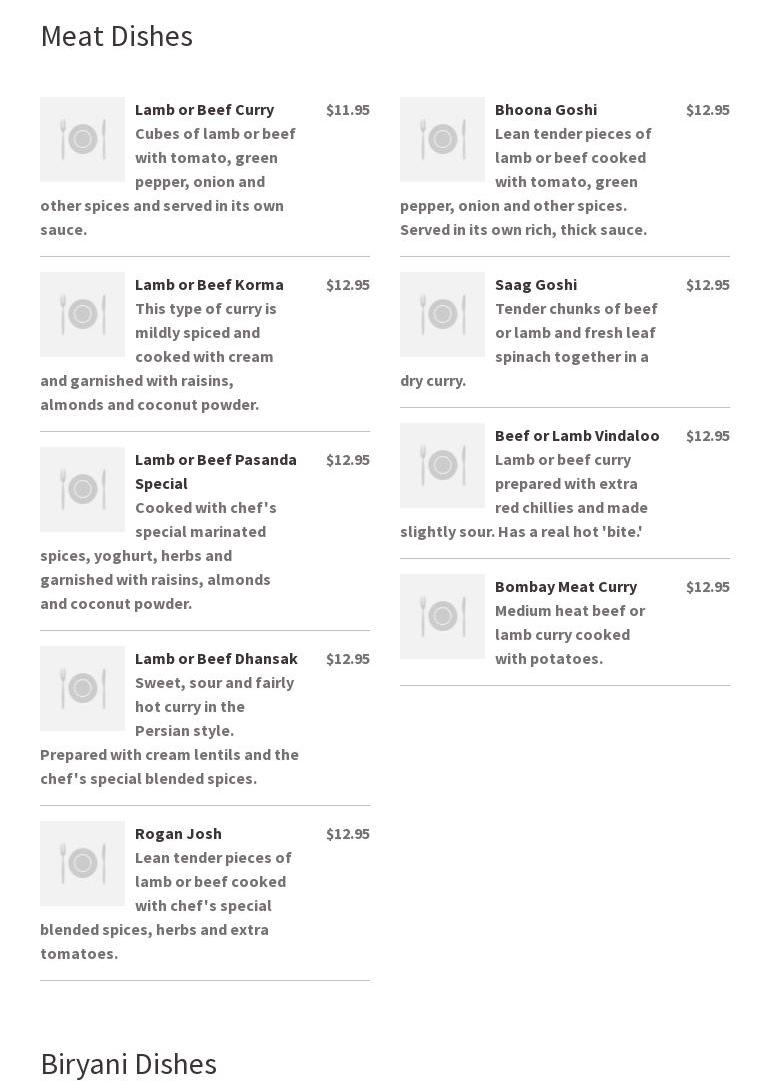Viewport: 770px width, 1089px height.
Task: Click the Biryani Dishes section heading
Action: 128,1064
